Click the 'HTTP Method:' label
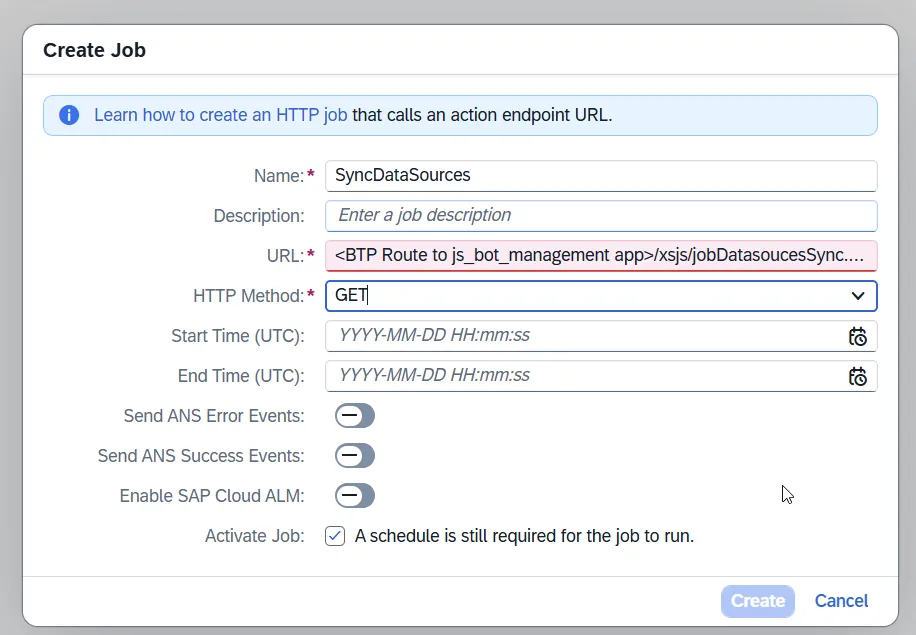Viewport: 916px width, 635px height. tap(249, 296)
